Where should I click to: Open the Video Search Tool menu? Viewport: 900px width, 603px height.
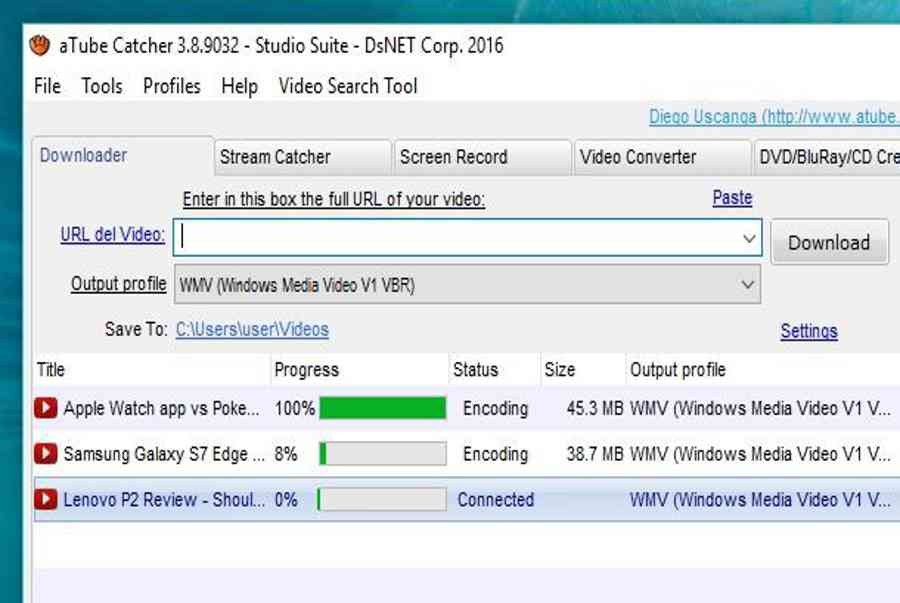348,86
